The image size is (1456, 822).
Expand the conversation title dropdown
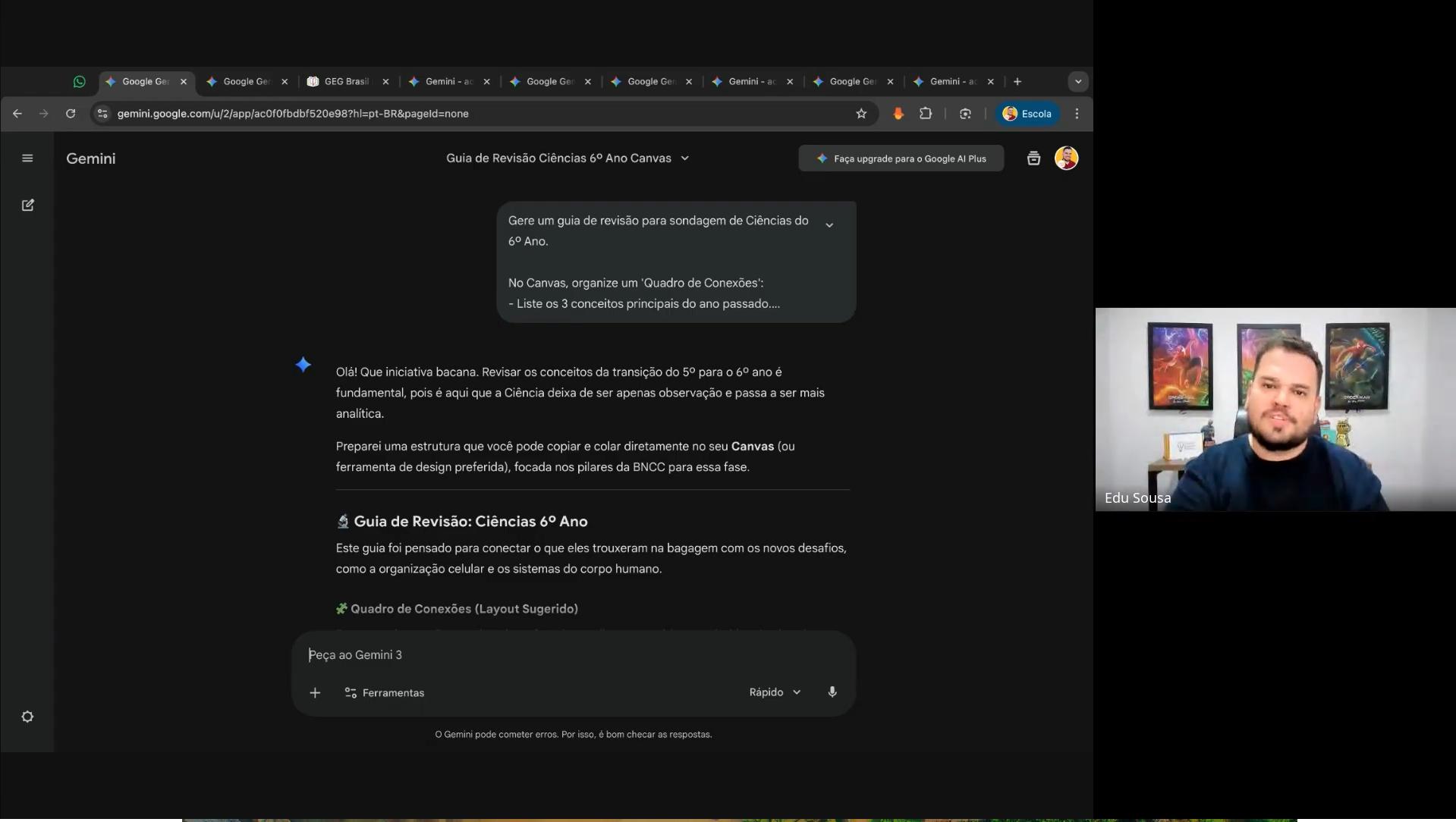coord(684,158)
